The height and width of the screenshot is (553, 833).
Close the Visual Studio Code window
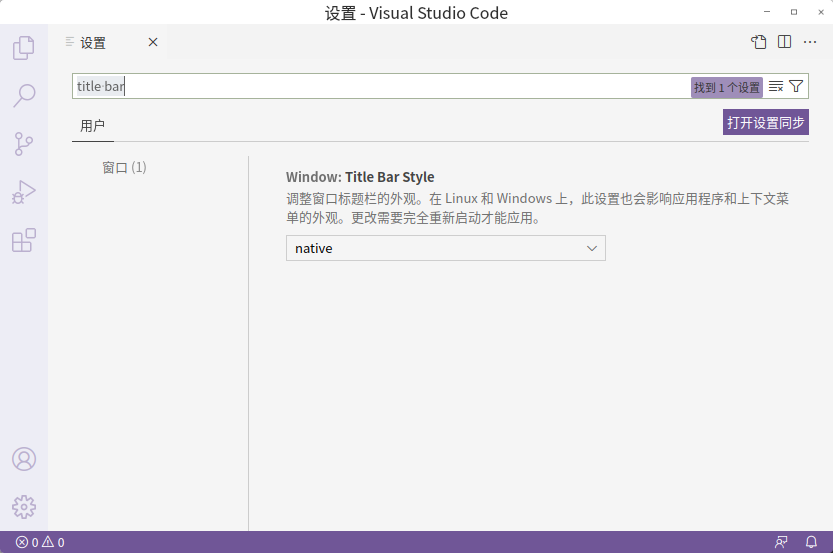click(x=821, y=12)
